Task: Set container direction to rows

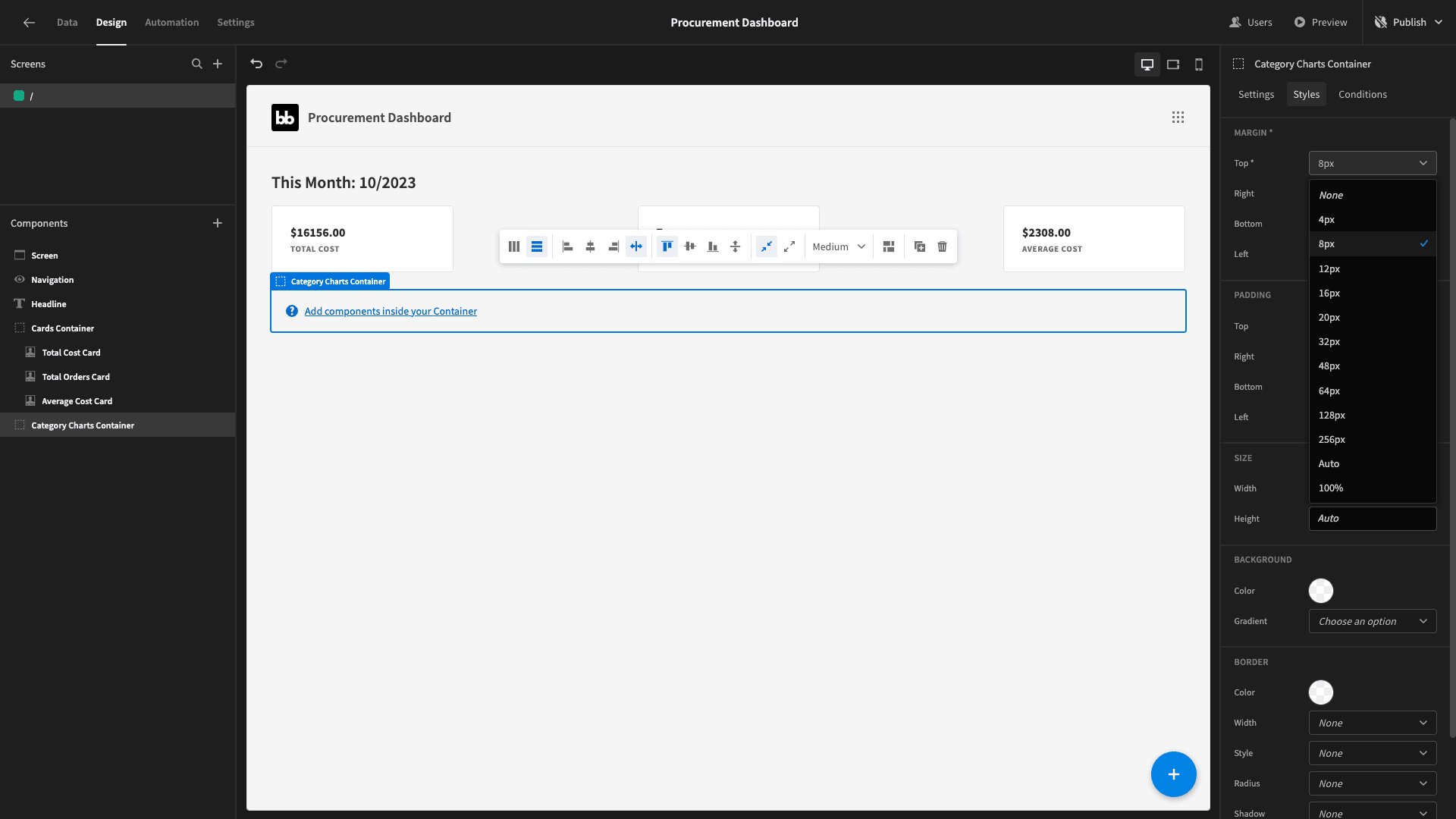Action: (x=537, y=246)
